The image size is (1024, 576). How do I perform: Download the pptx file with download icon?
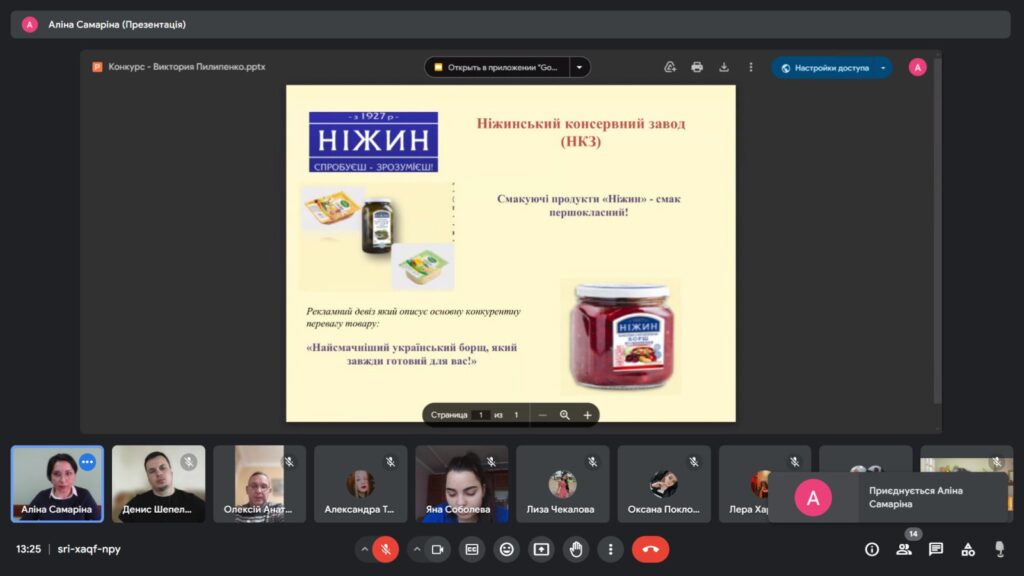coord(724,67)
